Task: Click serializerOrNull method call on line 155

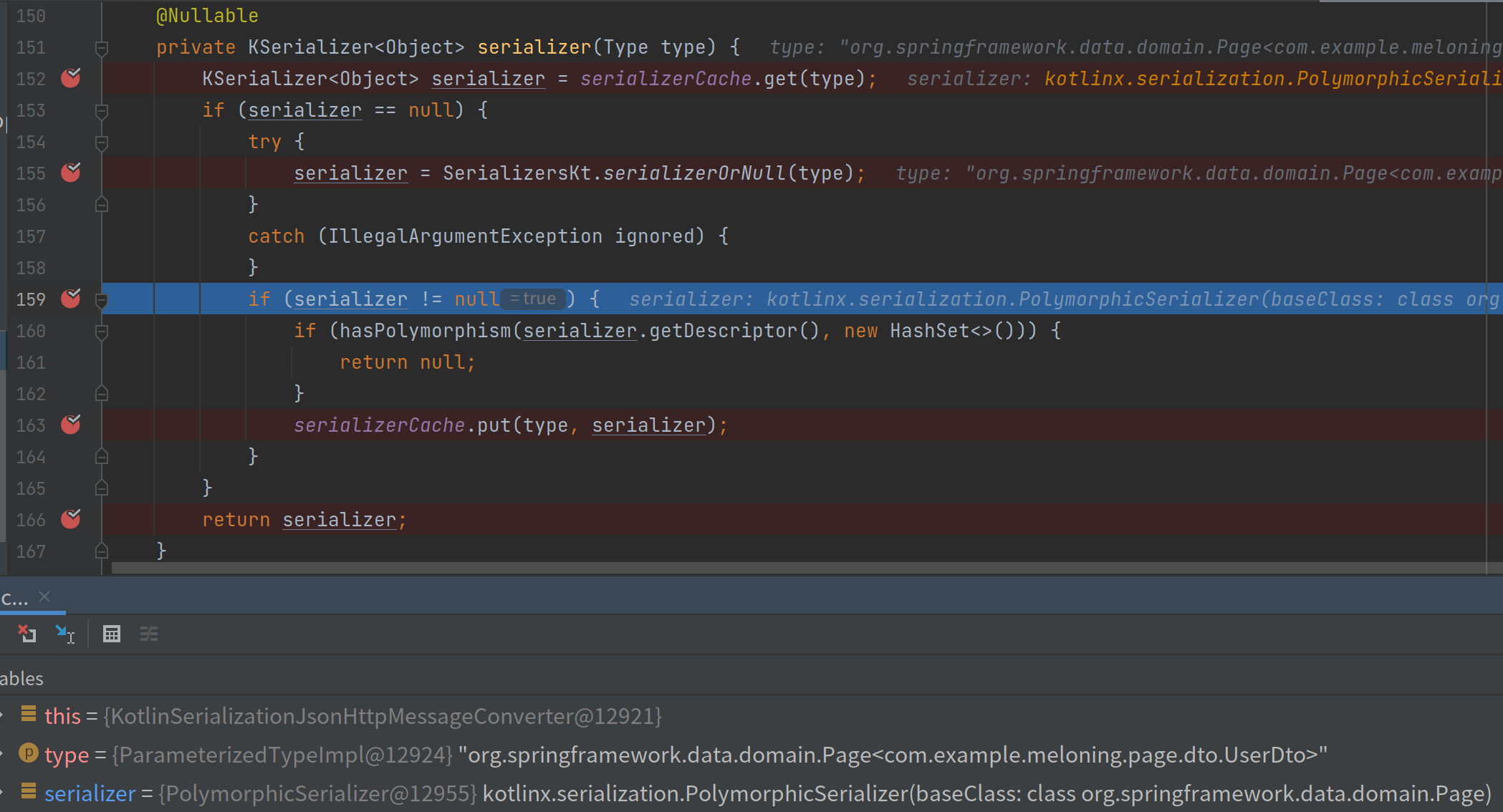Action: [x=694, y=173]
